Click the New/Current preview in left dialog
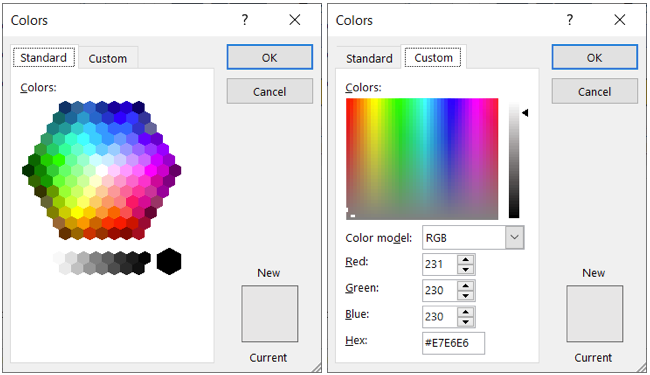 [x=269, y=314]
